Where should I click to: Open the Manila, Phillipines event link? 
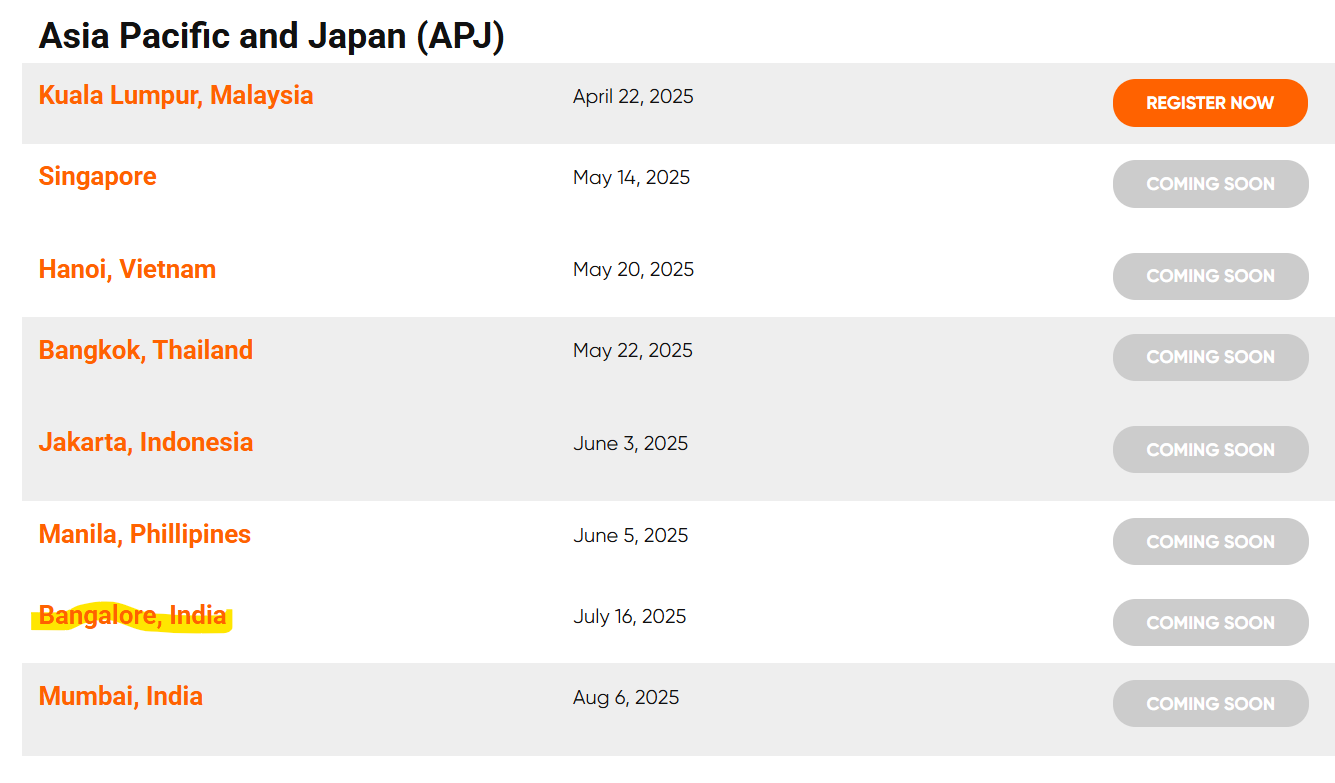(x=145, y=534)
